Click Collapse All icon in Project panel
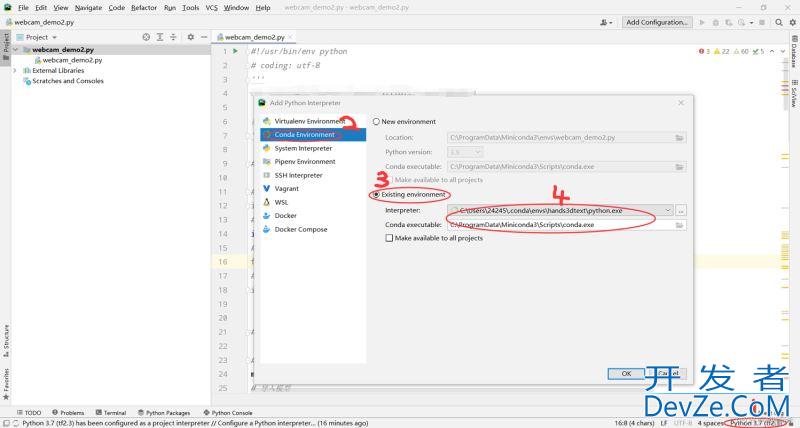800x428 pixels. point(173,37)
